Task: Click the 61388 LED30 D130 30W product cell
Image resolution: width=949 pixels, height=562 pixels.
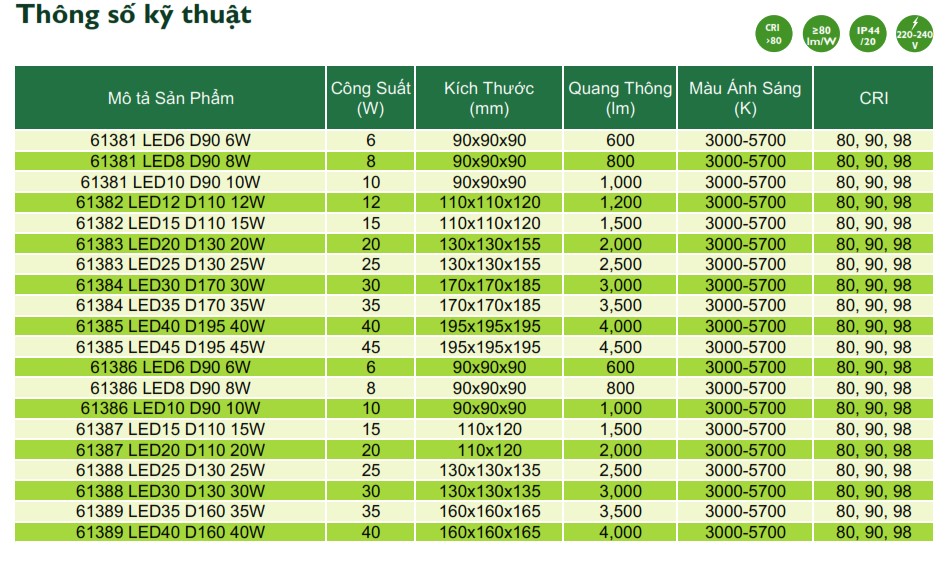Action: click(x=170, y=491)
